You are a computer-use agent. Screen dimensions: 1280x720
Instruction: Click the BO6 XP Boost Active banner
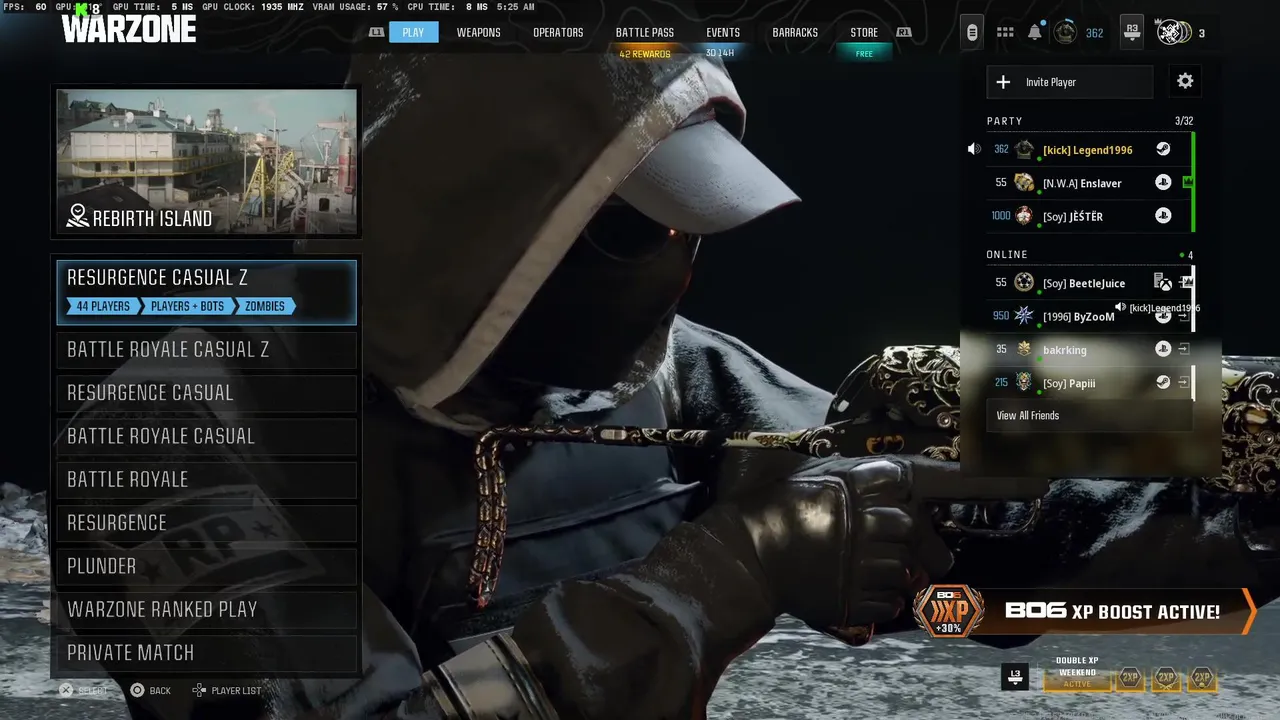click(x=1085, y=611)
